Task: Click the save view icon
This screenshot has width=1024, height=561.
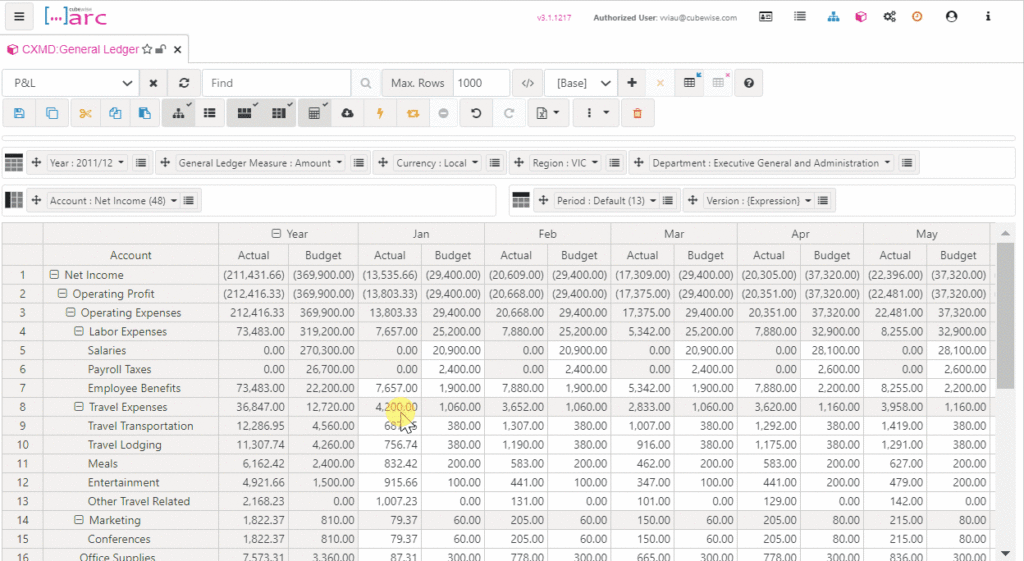Action: (x=19, y=113)
